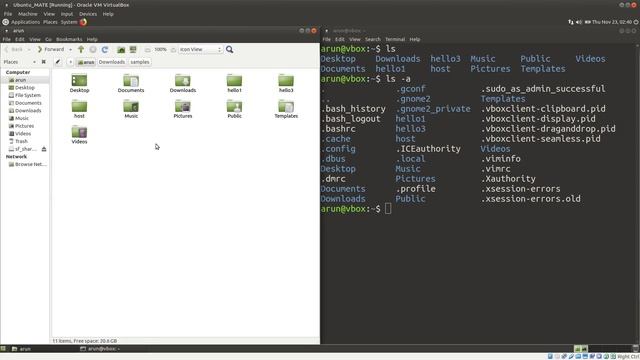640x360 pixels.
Task: Click the Forward navigation button
Action: coord(51,49)
